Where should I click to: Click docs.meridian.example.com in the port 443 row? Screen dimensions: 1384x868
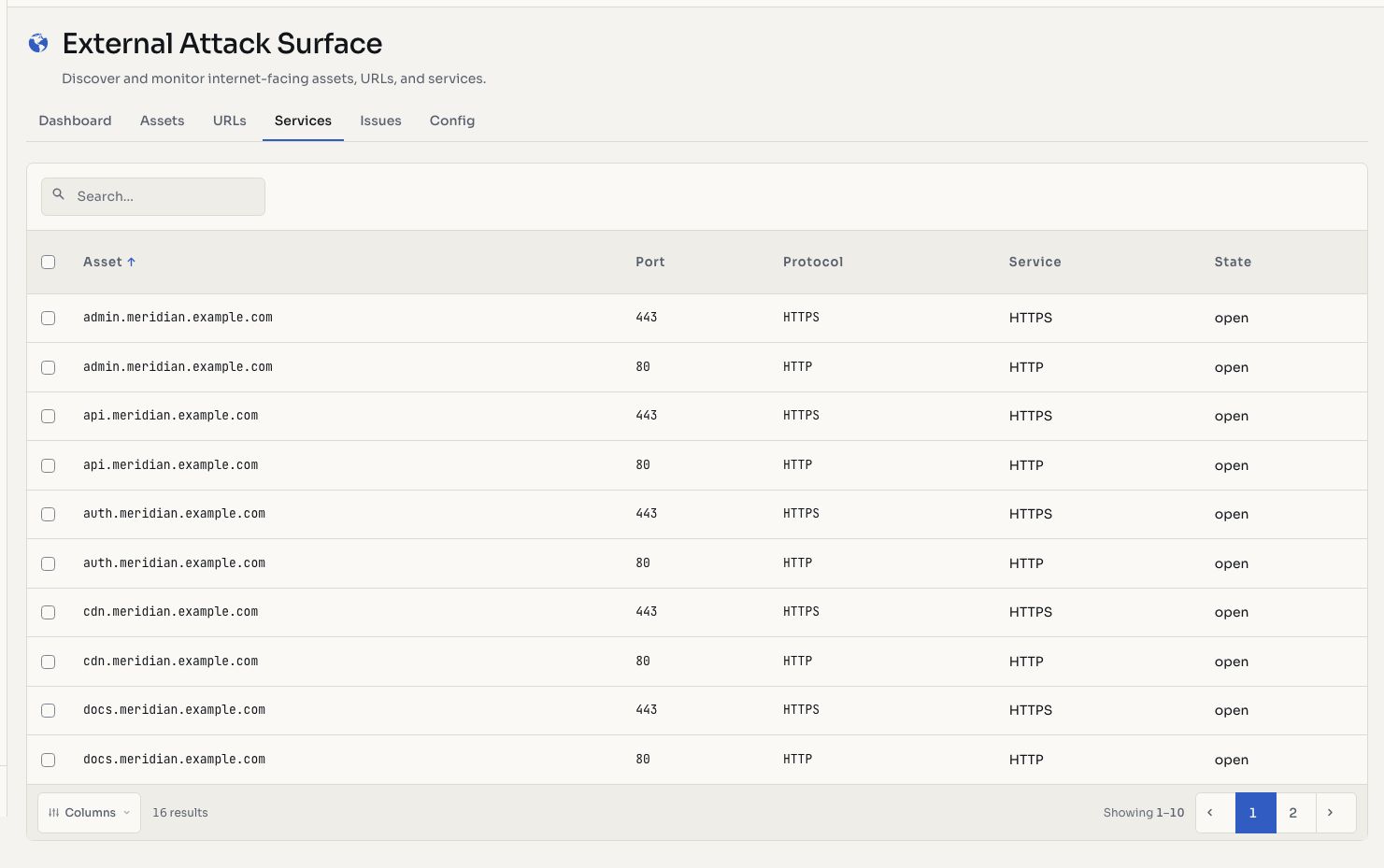[174, 709]
